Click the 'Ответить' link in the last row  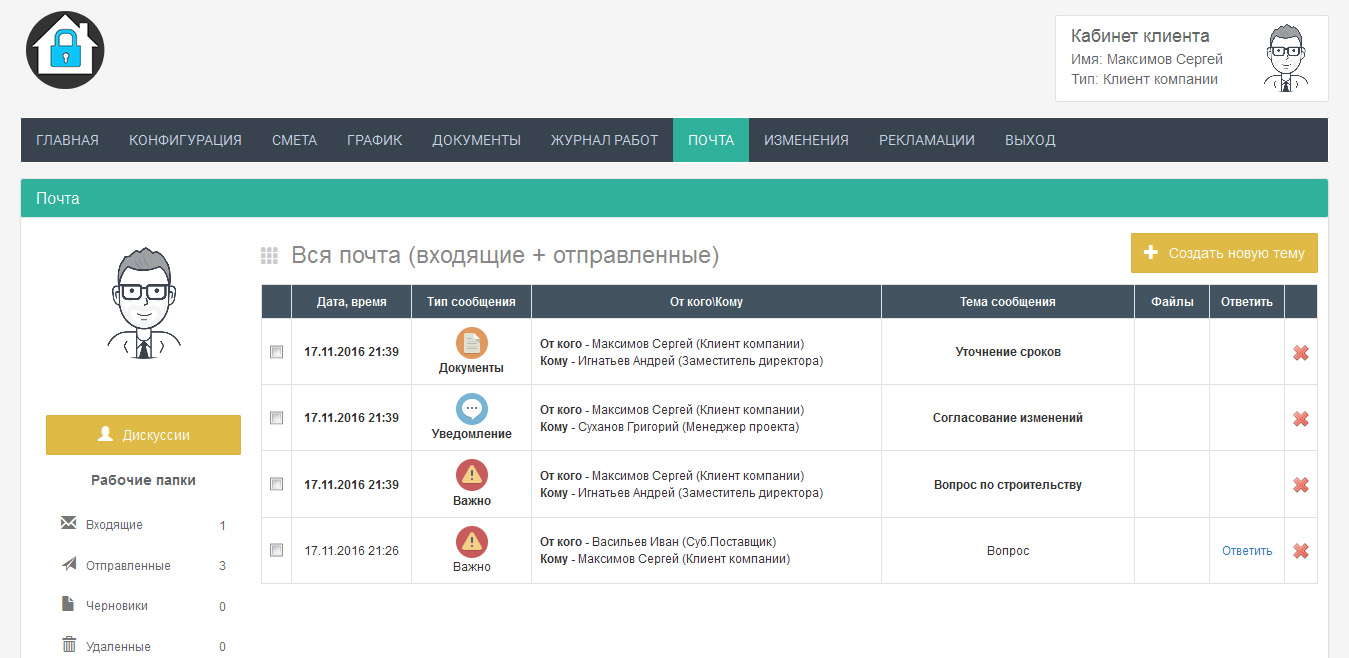pyautogui.click(x=1246, y=551)
